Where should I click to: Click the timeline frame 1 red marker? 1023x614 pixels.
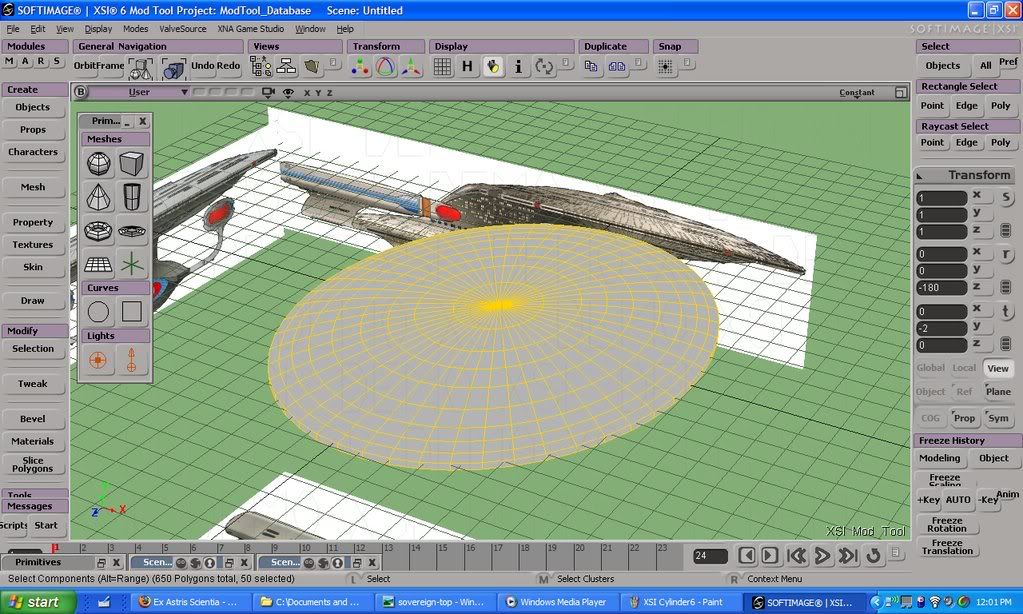[55, 547]
